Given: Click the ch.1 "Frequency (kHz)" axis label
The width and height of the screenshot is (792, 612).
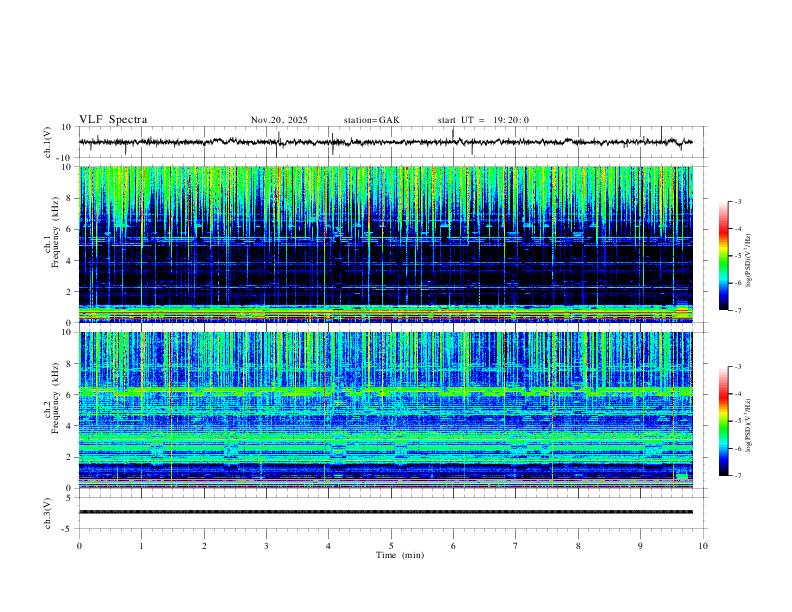Looking at the screenshot, I should [x=55, y=233].
